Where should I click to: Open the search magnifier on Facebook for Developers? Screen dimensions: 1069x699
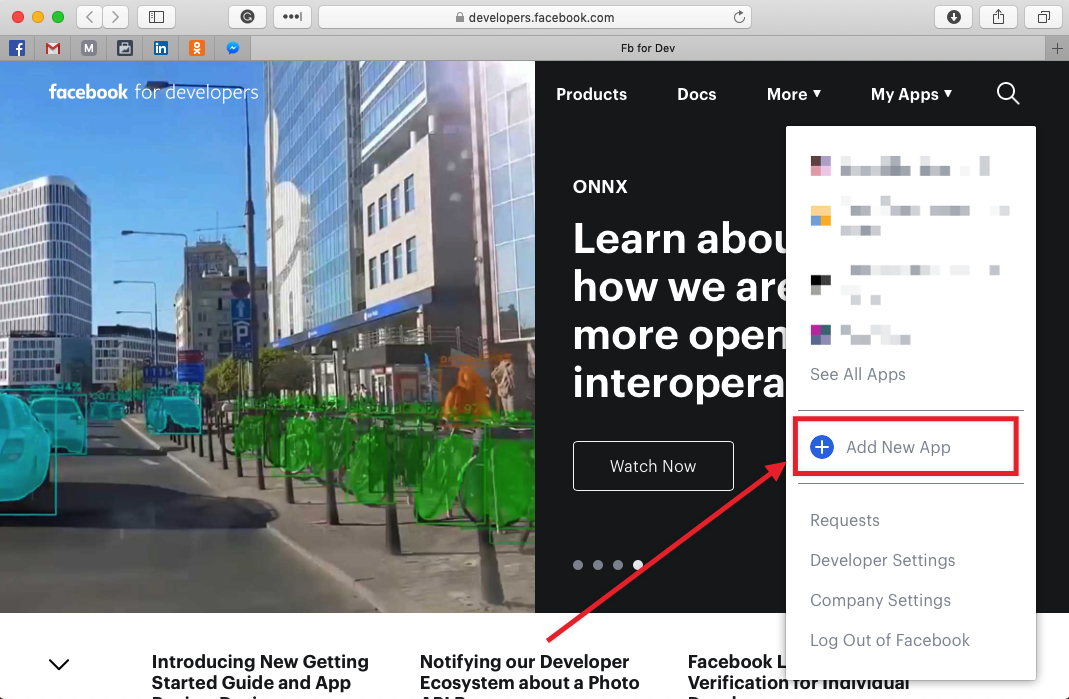(1008, 93)
